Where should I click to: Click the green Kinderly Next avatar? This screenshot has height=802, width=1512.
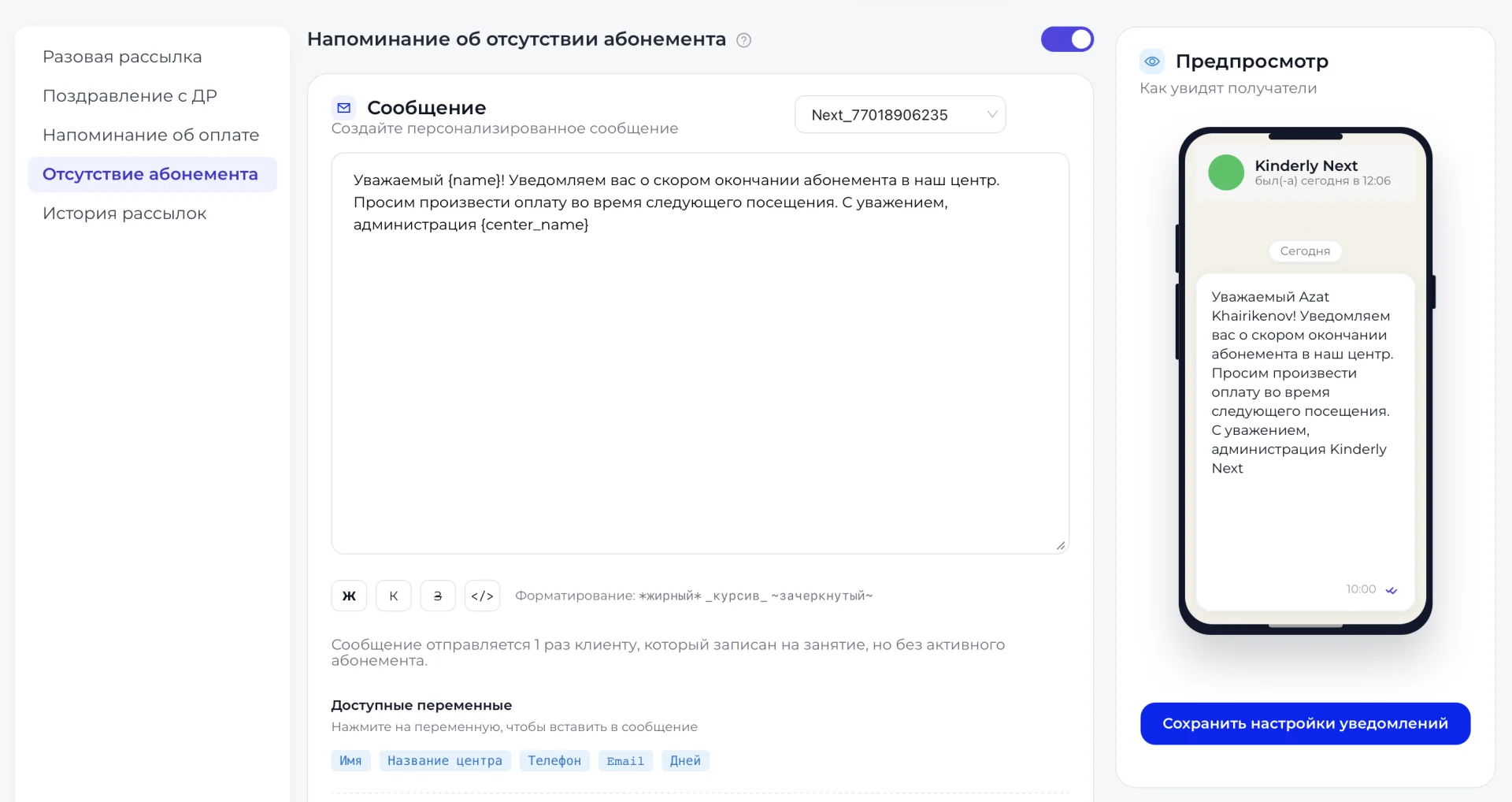[1226, 173]
